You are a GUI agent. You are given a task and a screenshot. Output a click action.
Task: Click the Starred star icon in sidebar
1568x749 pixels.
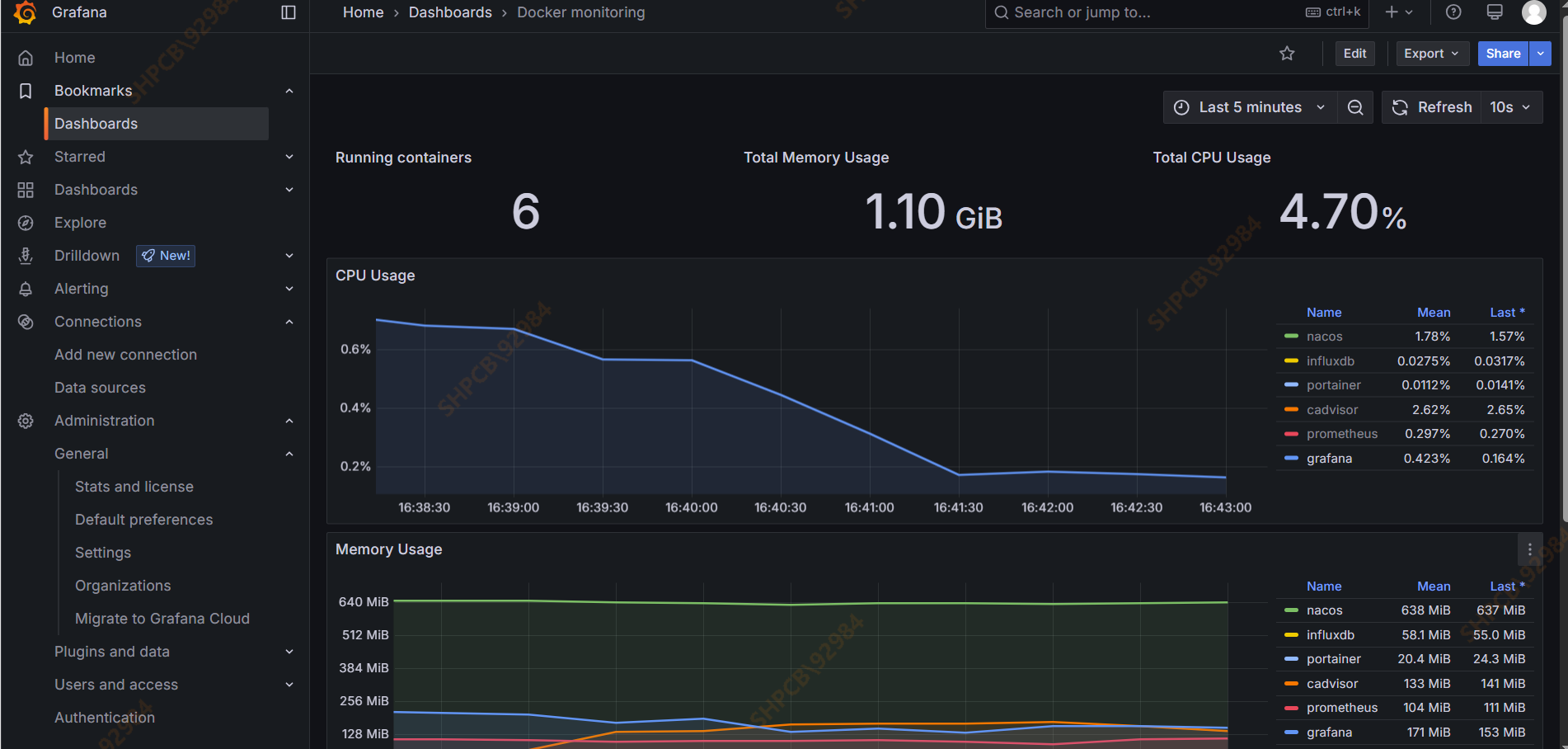click(26, 157)
